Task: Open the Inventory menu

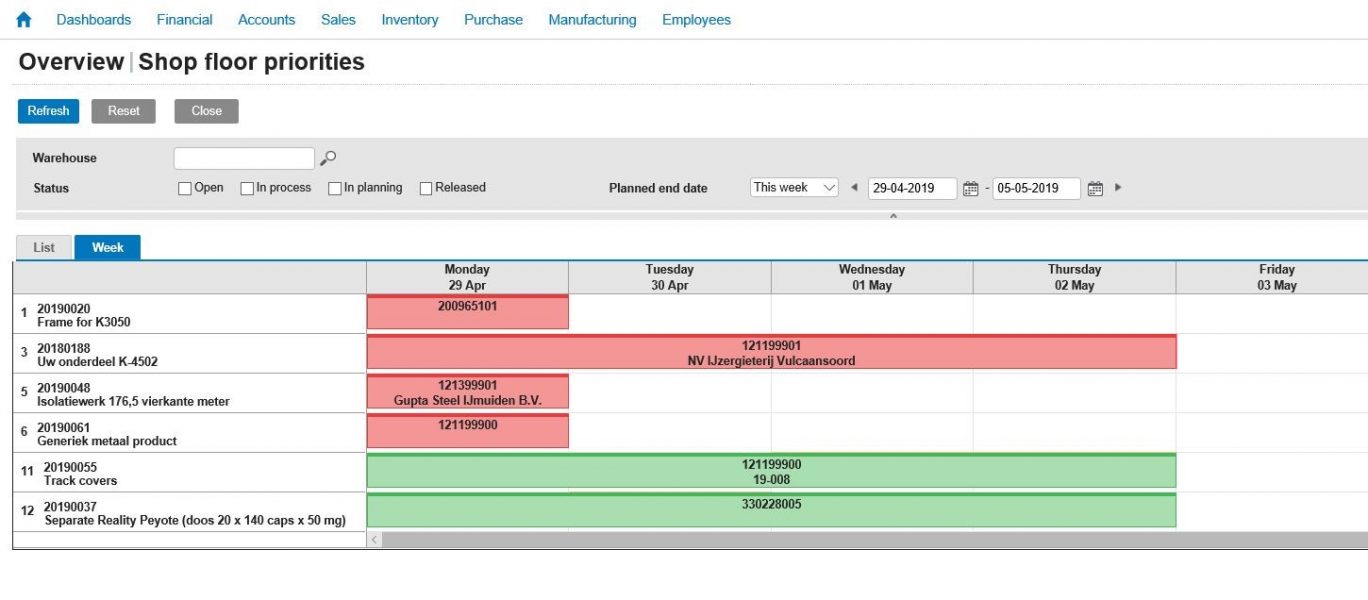Action: (409, 20)
